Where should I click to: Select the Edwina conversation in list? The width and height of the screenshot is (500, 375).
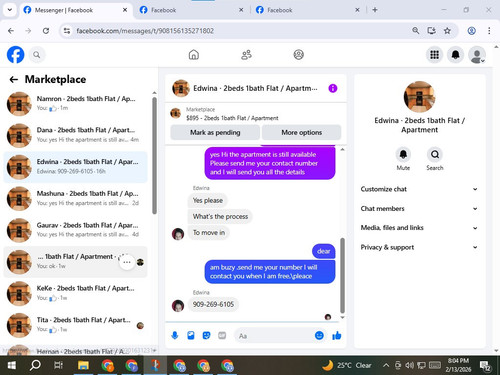(x=75, y=167)
